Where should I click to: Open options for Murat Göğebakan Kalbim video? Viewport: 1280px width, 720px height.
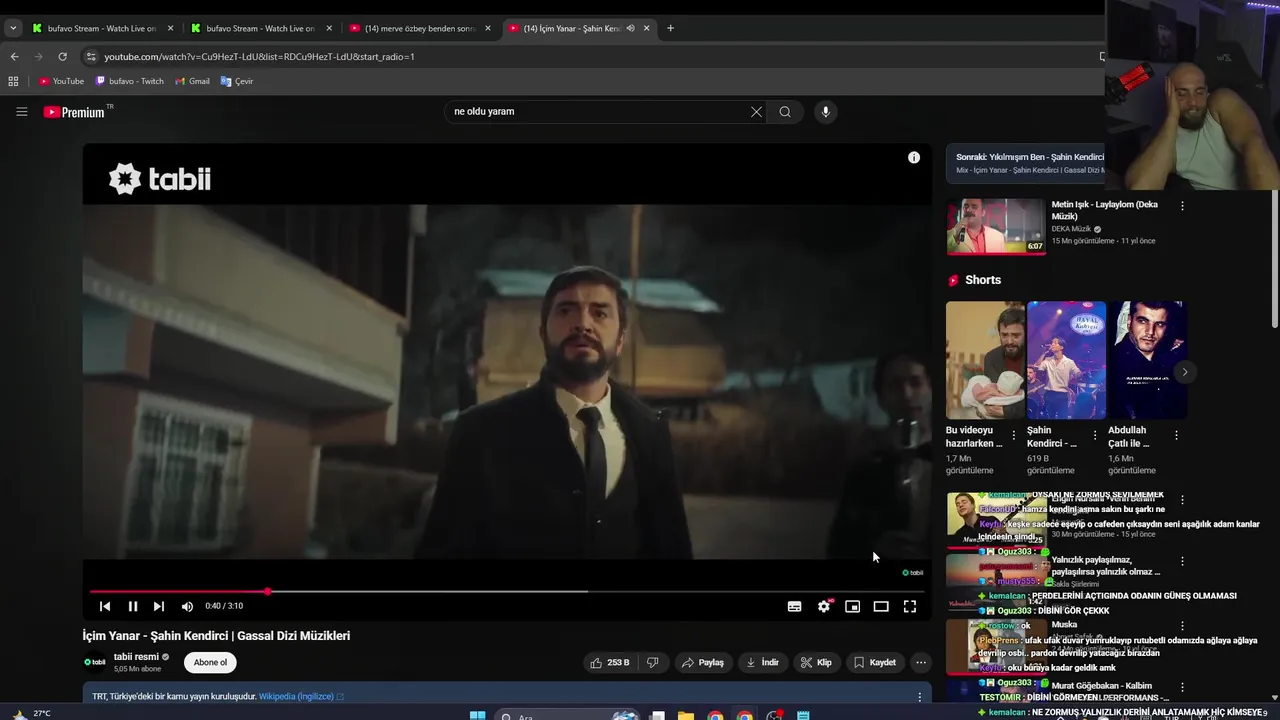[1182, 686]
